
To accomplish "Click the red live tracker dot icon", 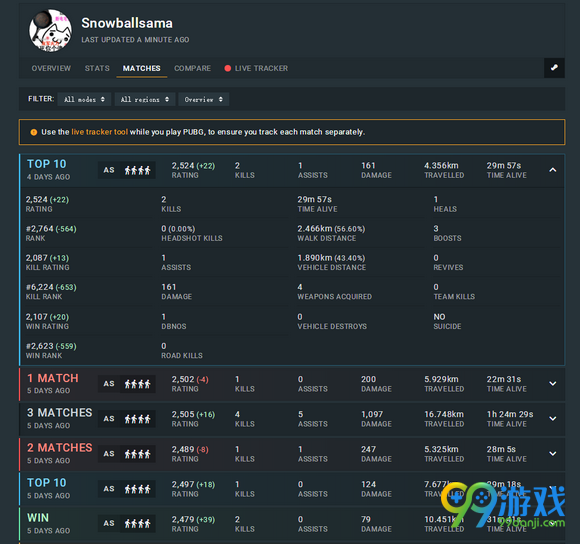I will (227, 68).
